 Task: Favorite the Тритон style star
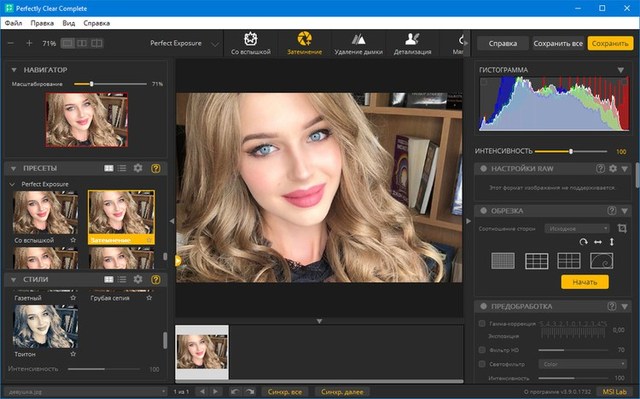tap(73, 354)
